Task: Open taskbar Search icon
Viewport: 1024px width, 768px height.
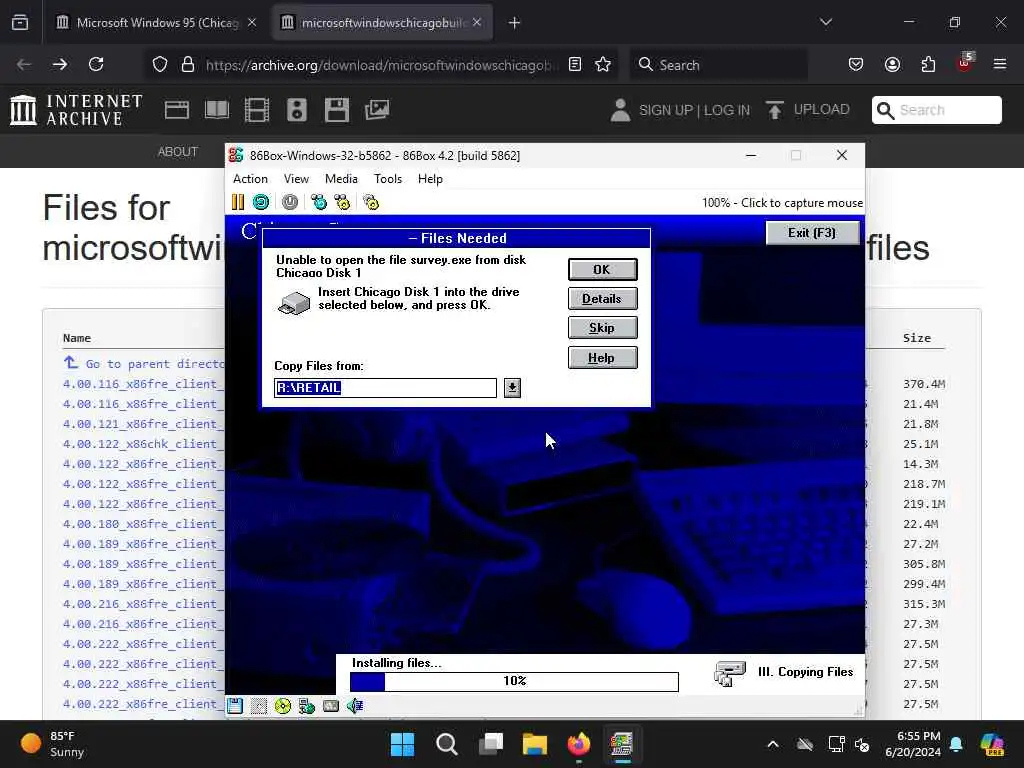Action: [447, 744]
